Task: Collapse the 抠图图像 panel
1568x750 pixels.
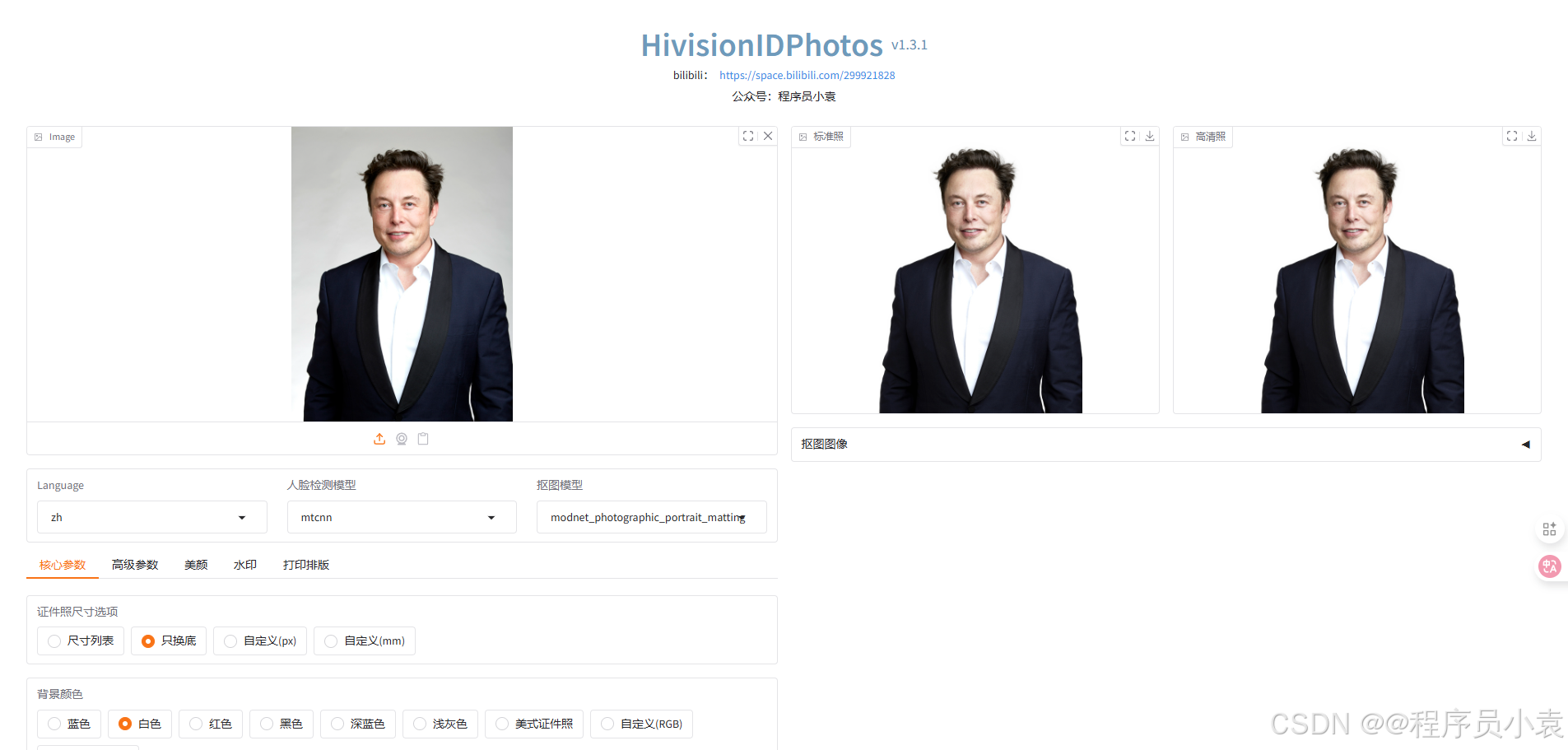Action: pos(1525,444)
